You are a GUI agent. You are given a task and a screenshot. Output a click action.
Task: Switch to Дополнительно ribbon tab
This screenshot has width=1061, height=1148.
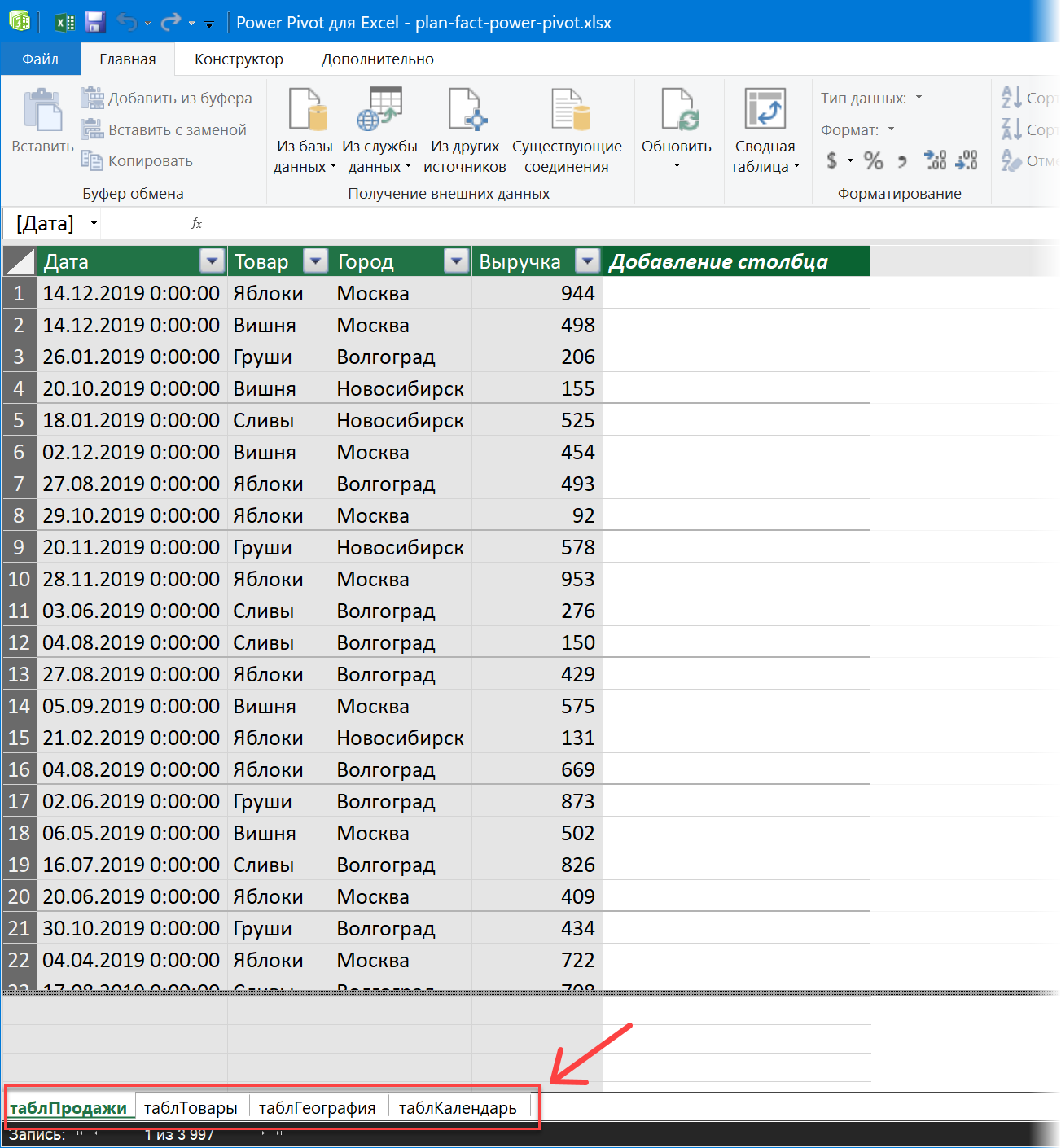pos(378,59)
